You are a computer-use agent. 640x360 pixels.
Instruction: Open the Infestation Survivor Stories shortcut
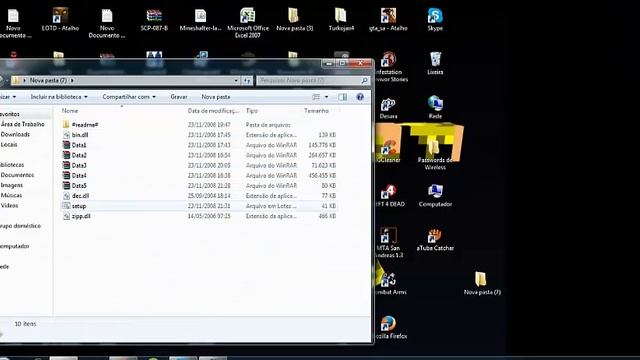(x=391, y=67)
